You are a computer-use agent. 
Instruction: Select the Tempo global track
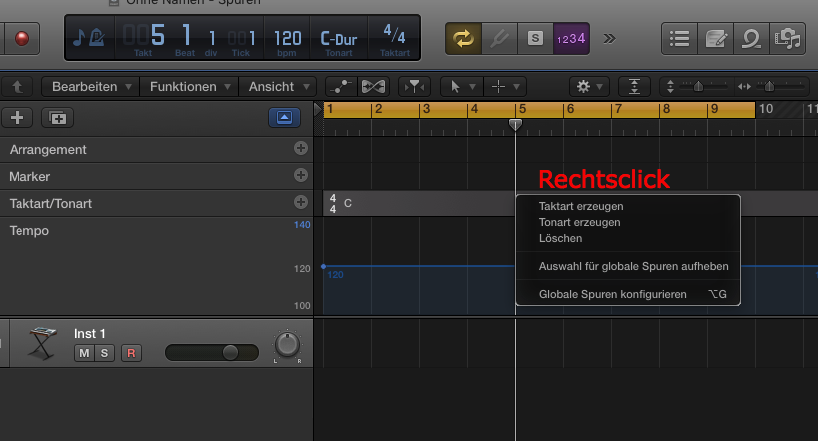click(x=157, y=266)
